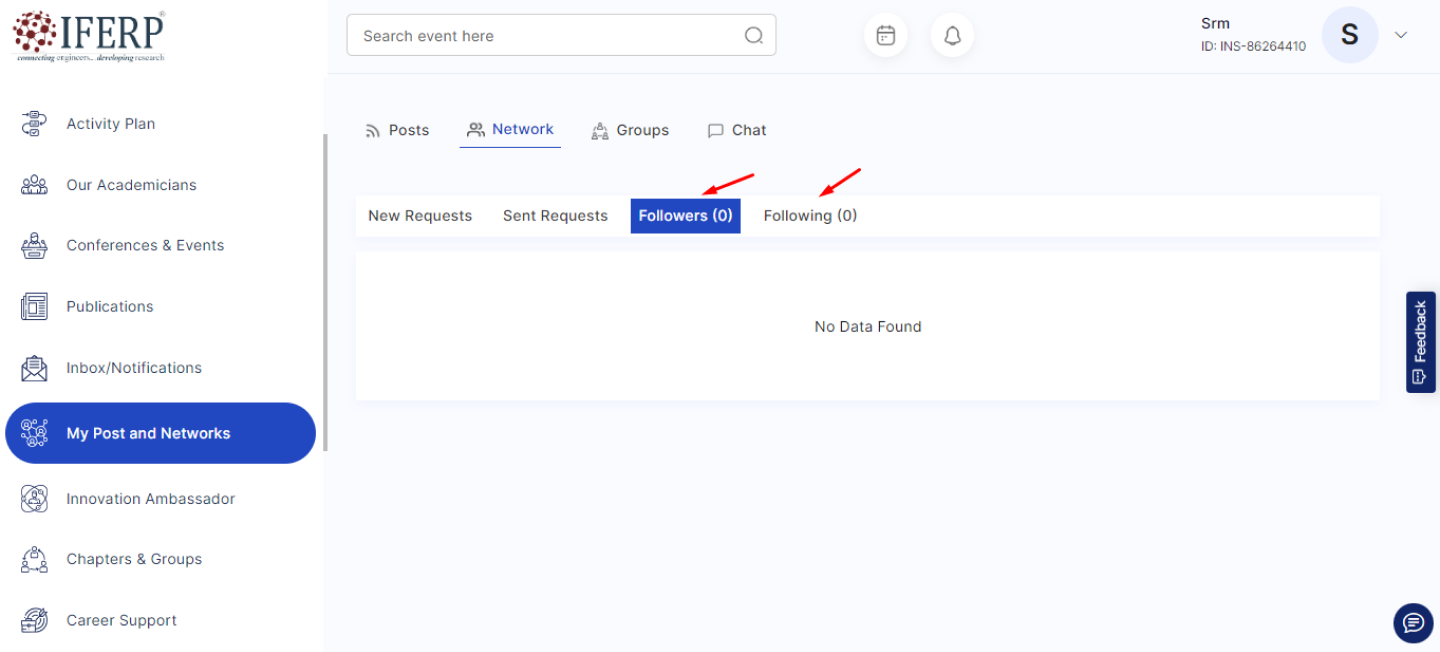
Task: Open the Feedback side button
Action: point(1420,342)
